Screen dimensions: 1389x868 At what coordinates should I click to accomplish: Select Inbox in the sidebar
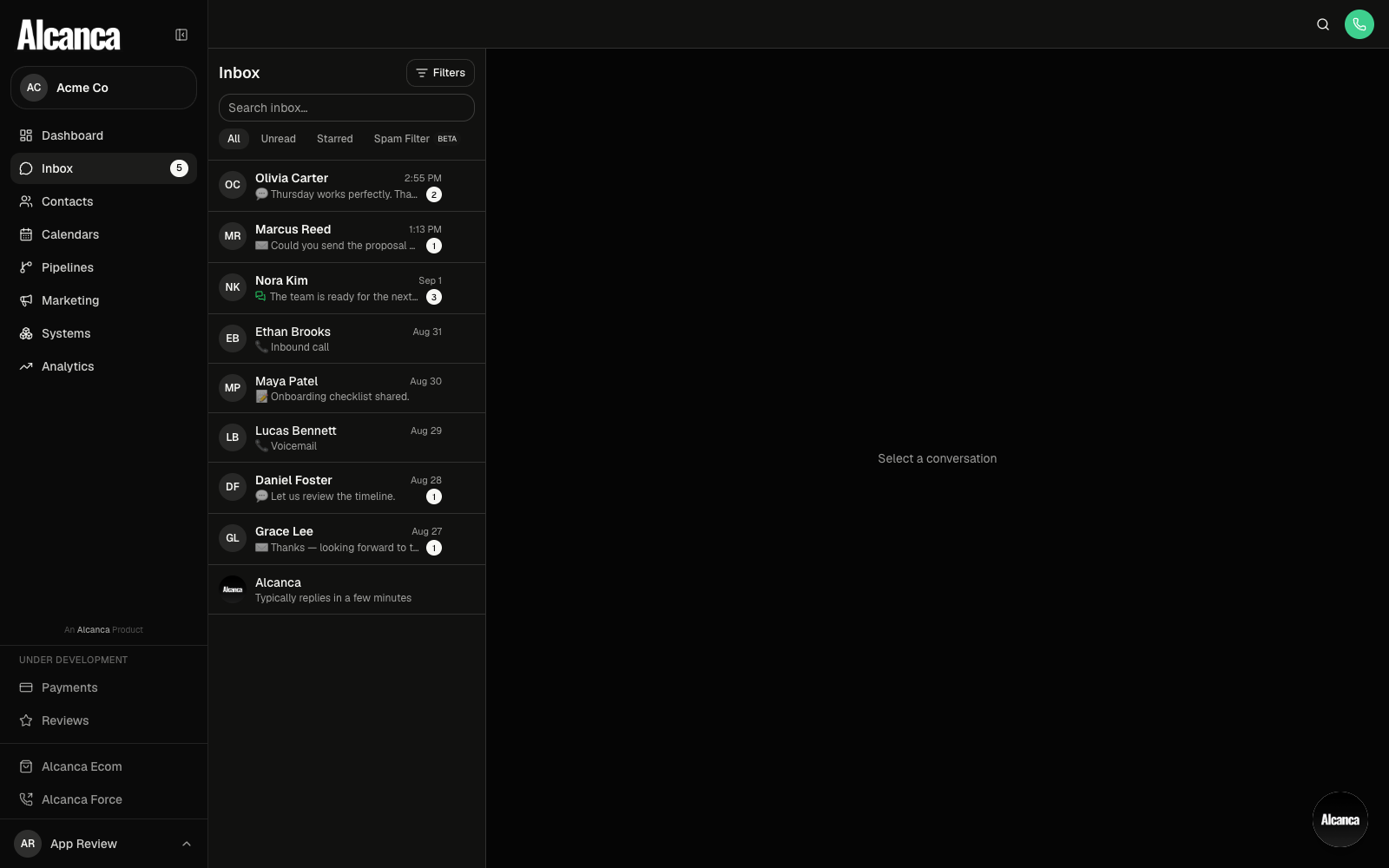103,168
